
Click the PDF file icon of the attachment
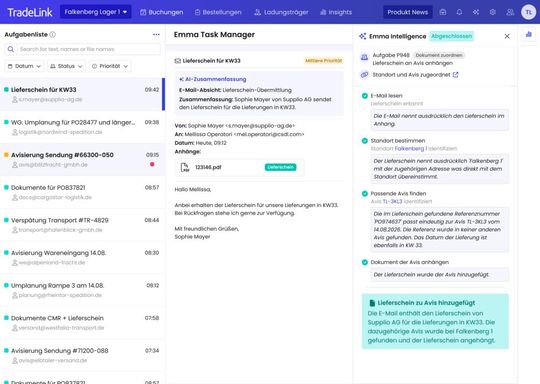click(x=185, y=167)
